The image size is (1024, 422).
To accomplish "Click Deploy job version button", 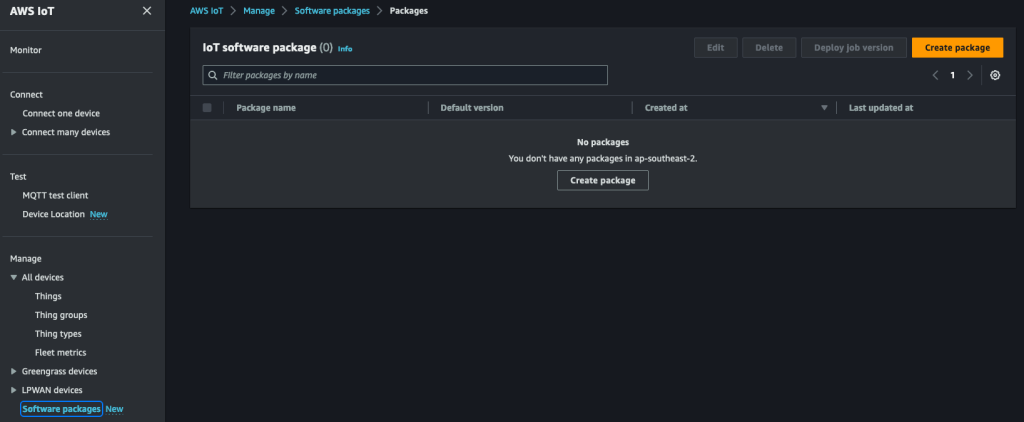I will [x=854, y=48].
